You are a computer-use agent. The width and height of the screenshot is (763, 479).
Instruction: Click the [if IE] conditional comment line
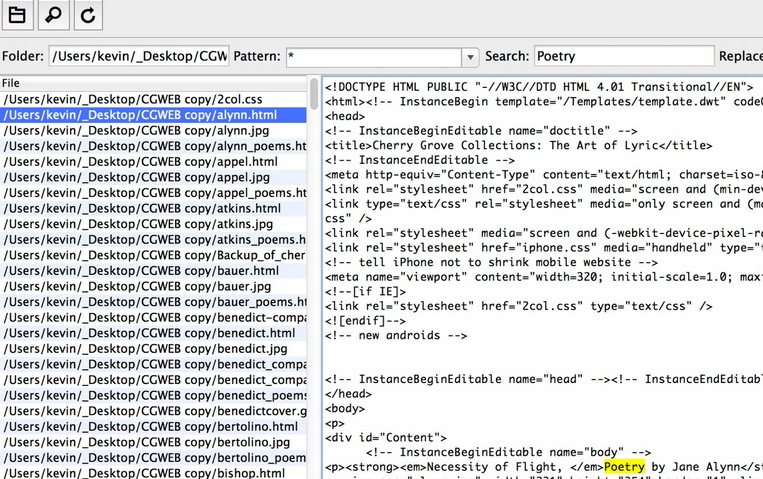(365, 292)
